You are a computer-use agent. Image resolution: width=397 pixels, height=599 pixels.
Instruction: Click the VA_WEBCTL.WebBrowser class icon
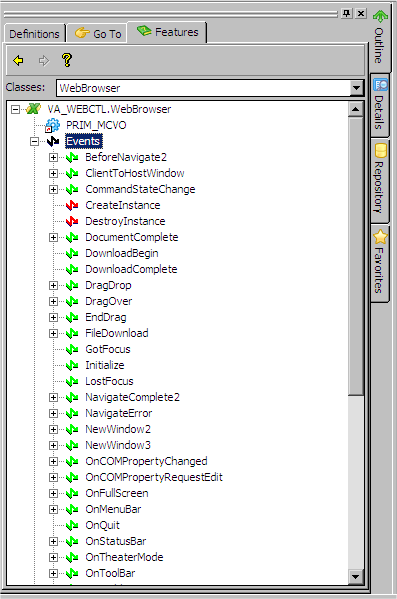(x=34, y=109)
